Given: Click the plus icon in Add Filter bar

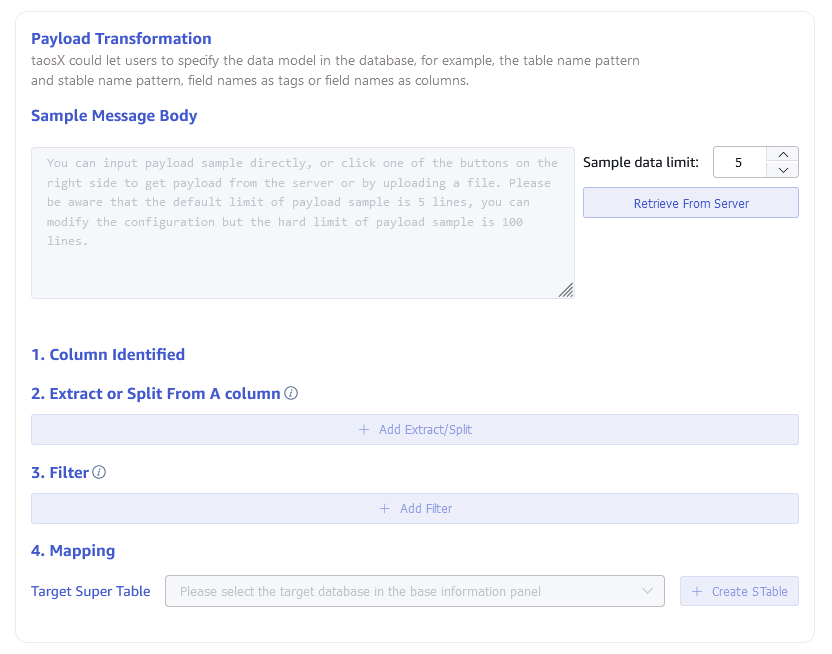Looking at the screenshot, I should tap(385, 509).
